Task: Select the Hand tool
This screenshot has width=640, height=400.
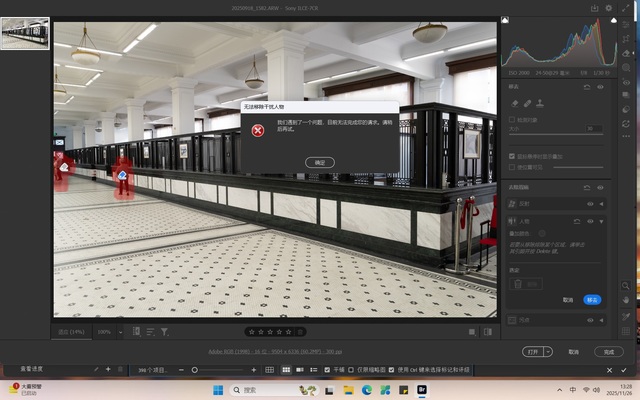Action: [627, 300]
